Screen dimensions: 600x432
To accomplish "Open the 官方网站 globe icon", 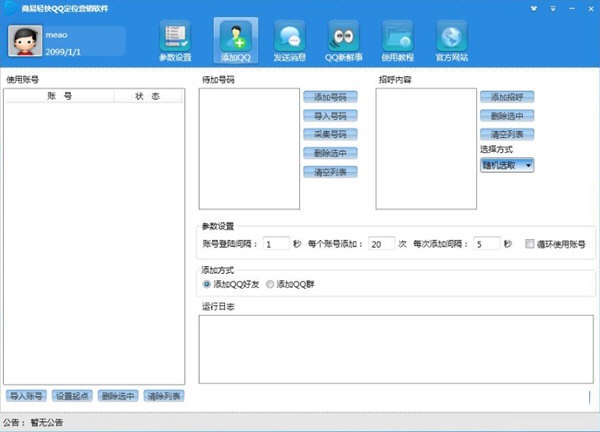I will (452, 41).
